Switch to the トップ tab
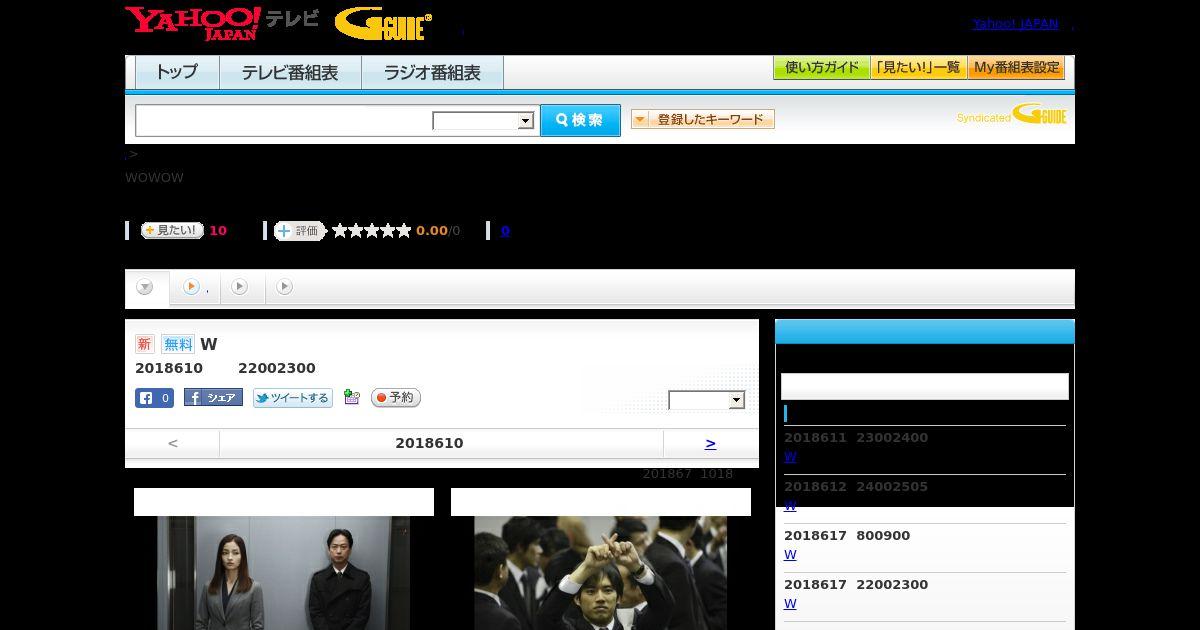 click(177, 72)
